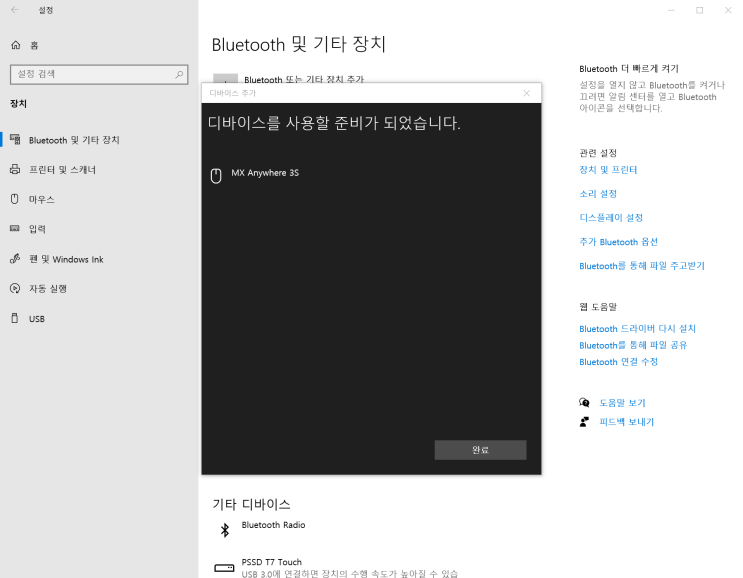Screen dimensions: 743x578
Task: Close the settings window
Action: [x=728, y=10]
